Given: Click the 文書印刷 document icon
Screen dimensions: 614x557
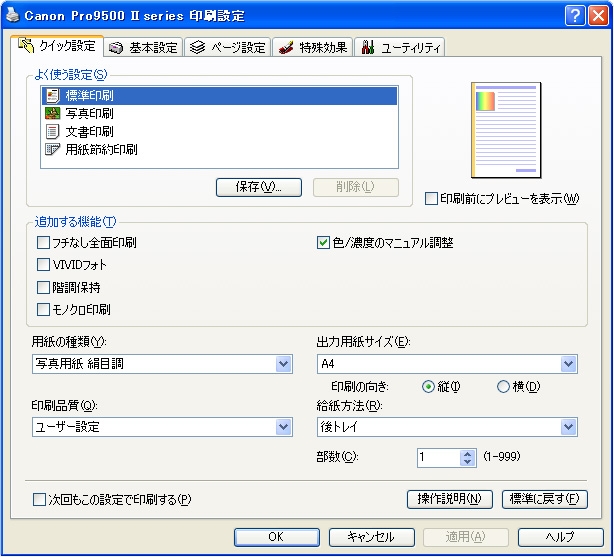Looking at the screenshot, I should pos(52,132).
